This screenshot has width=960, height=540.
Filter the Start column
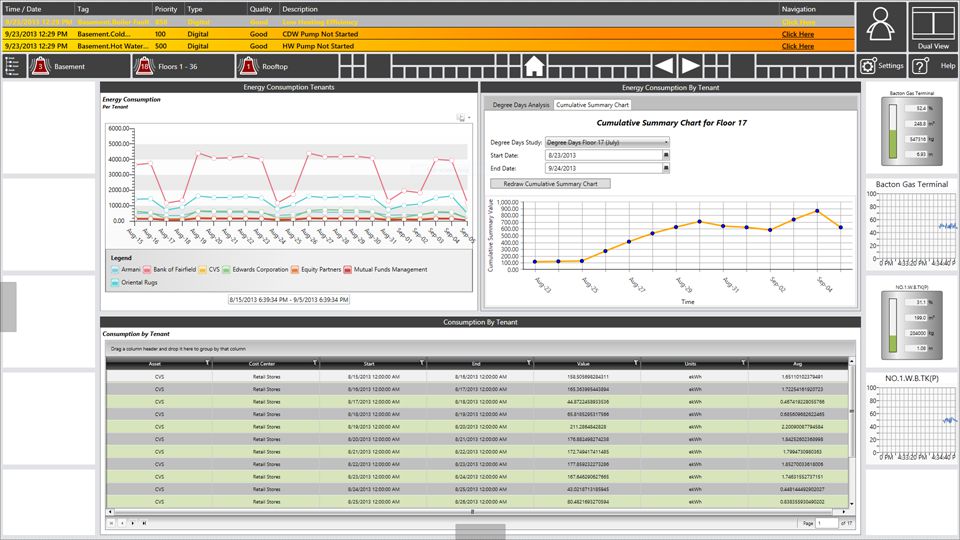point(422,363)
